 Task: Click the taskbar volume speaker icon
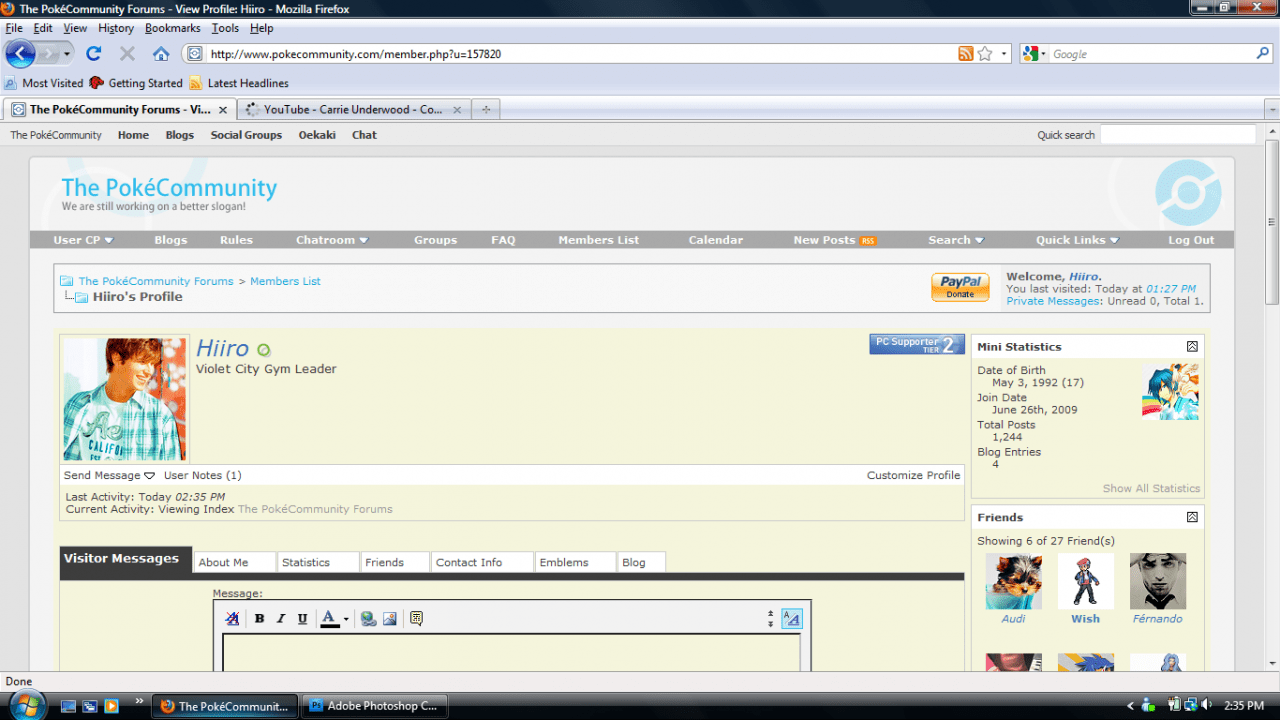point(1207,705)
